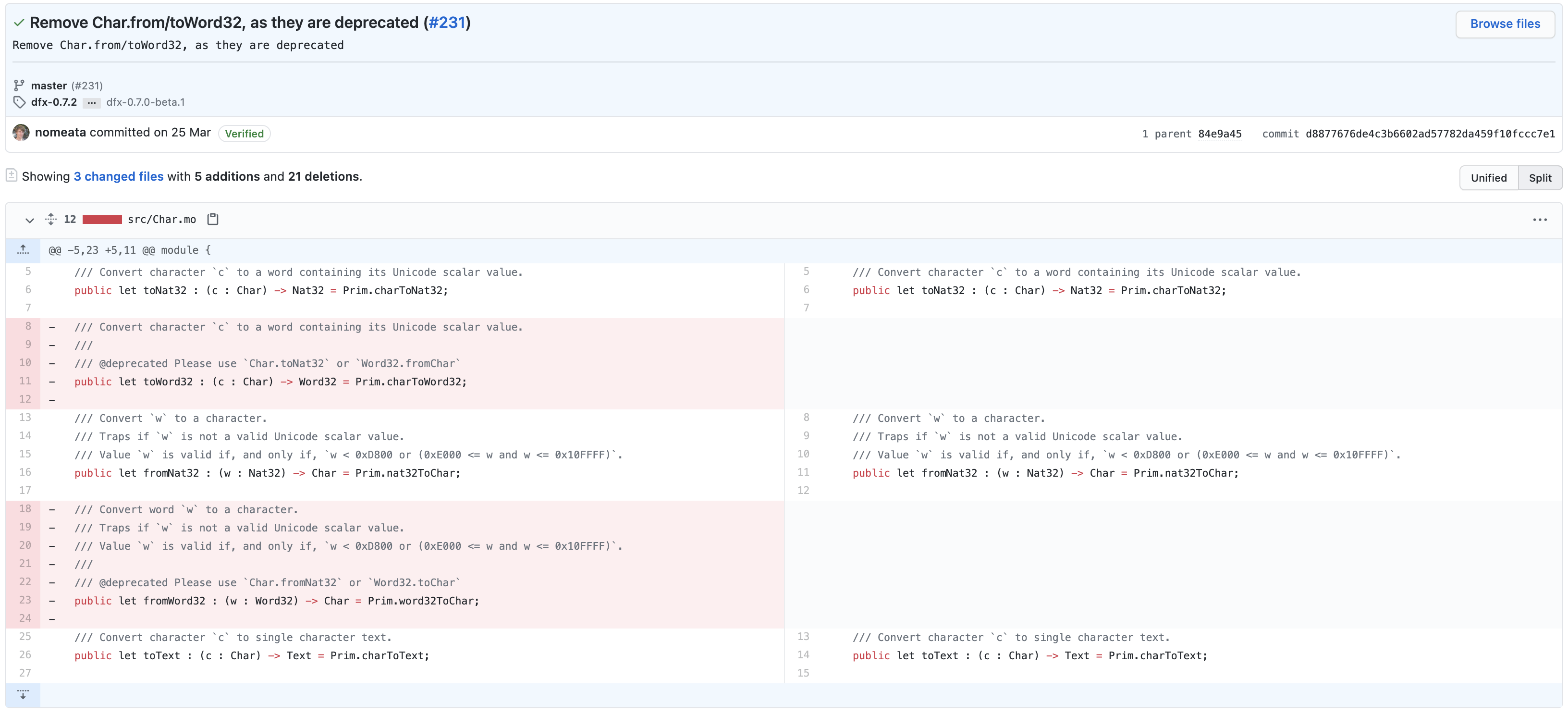Expand diff lines upward above line 5
Image resolution: width=1568 pixels, height=715 pixels.
coord(23,250)
